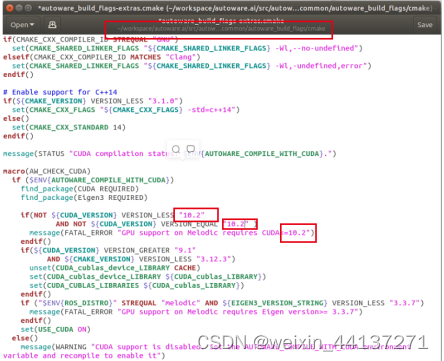Click the magnifier overlay icon in the code

pyautogui.click(x=176, y=149)
